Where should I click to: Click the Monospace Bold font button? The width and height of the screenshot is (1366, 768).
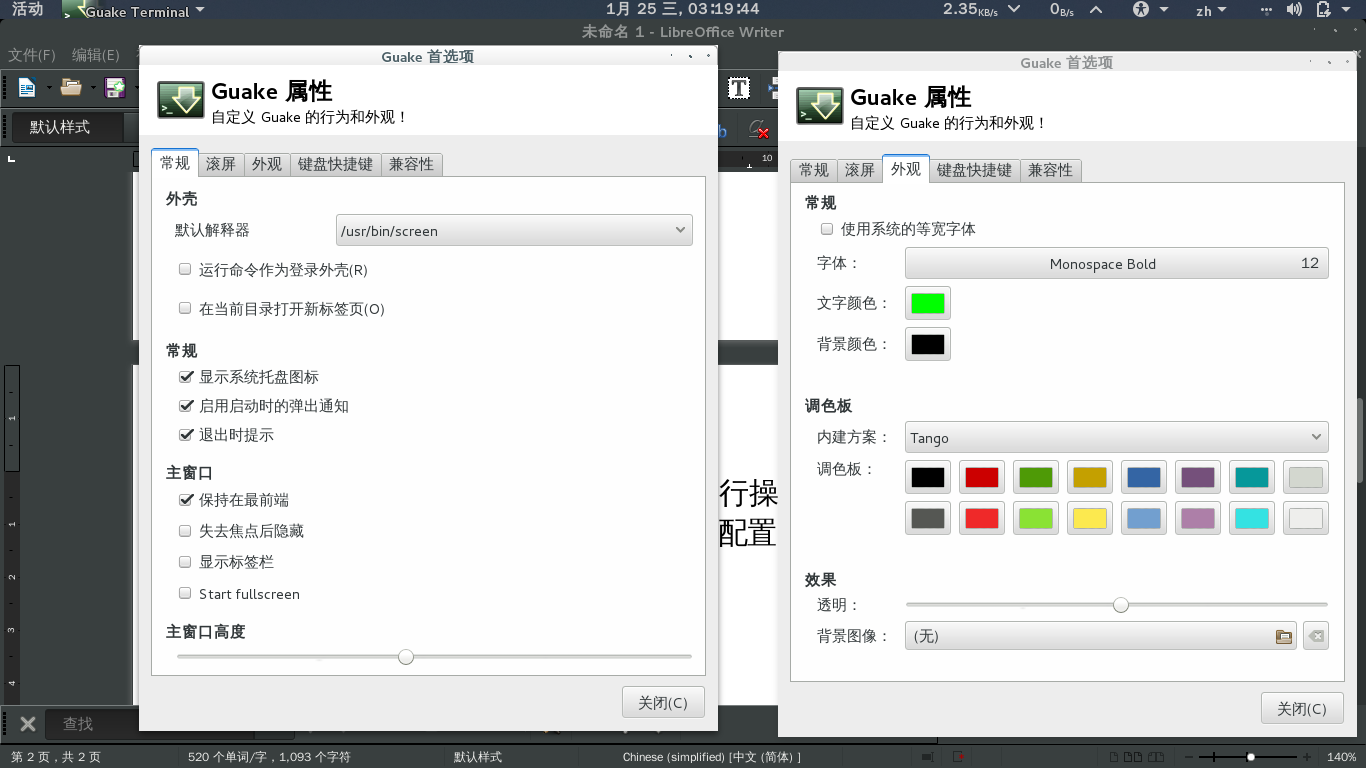coord(1117,263)
